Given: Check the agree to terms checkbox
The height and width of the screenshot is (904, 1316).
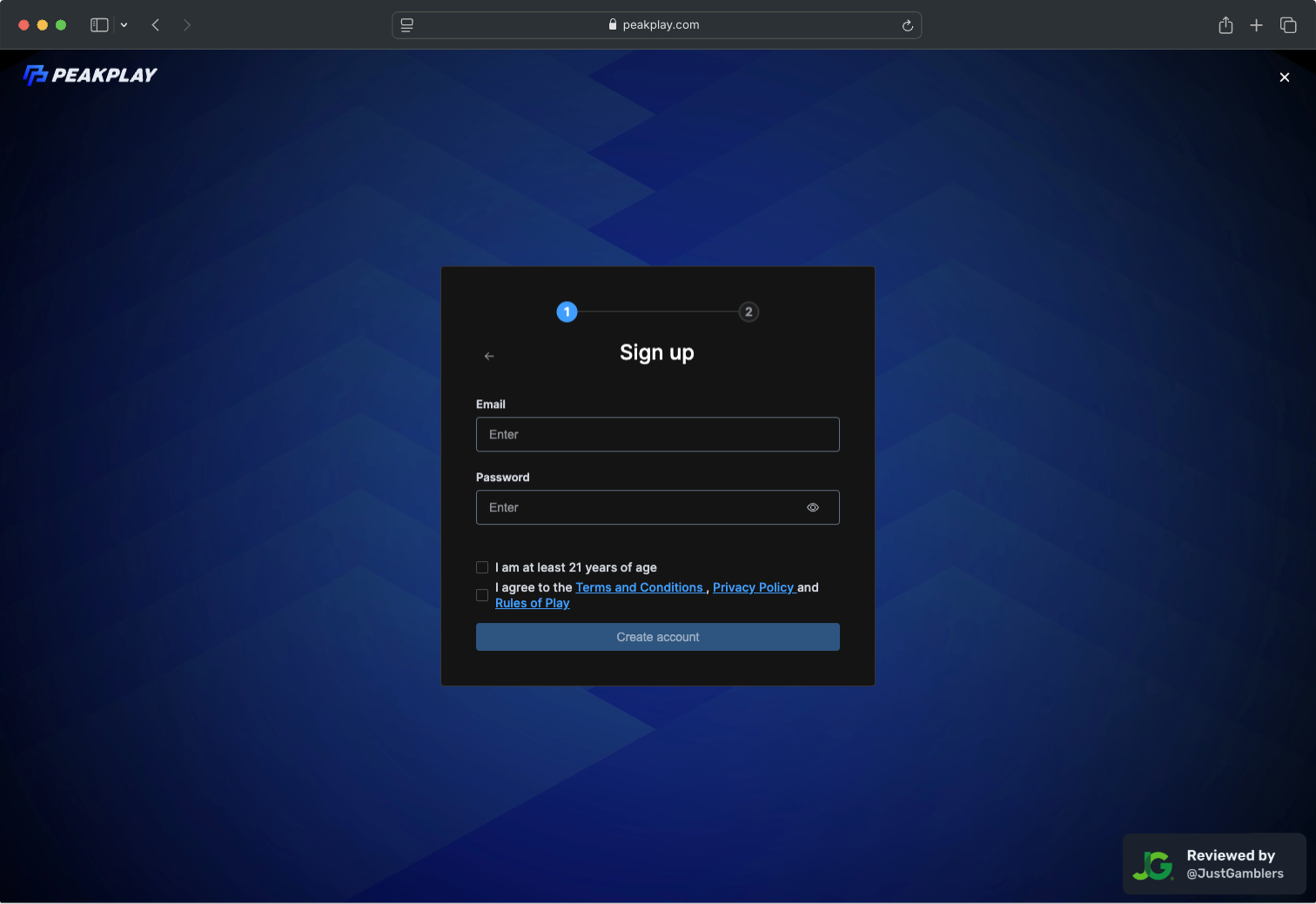Looking at the screenshot, I should click(x=482, y=595).
